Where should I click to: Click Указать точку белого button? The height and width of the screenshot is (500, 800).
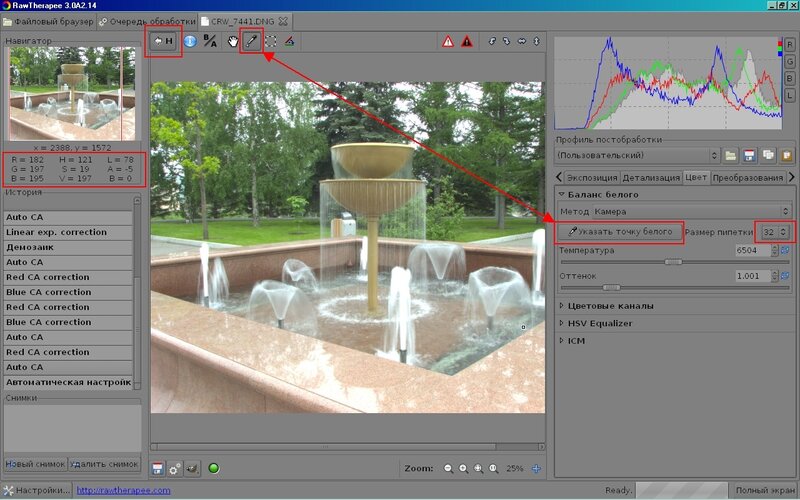pos(620,232)
